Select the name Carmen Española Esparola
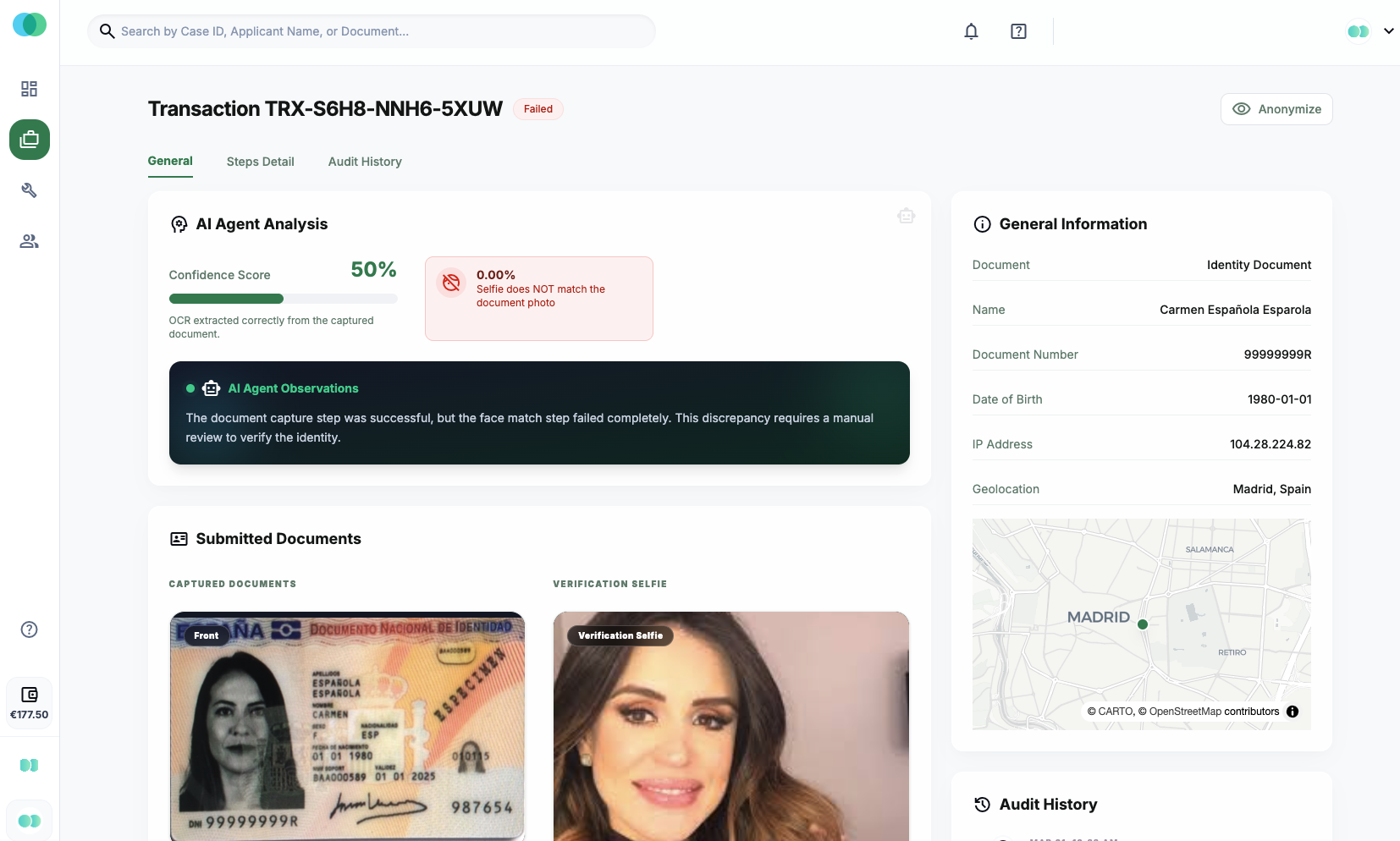Screen dimensions: 1400x841 click(x=1235, y=310)
